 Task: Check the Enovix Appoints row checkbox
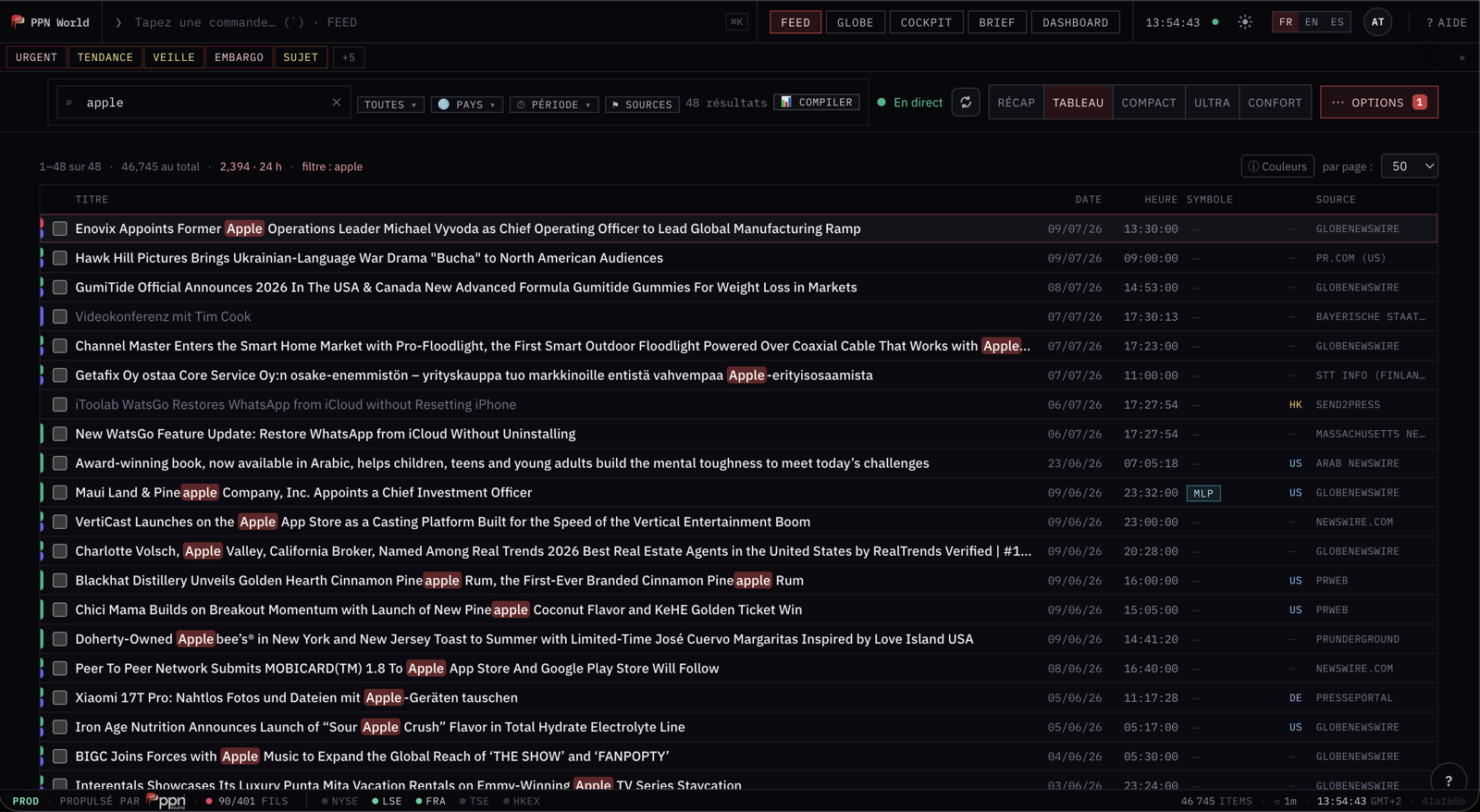pyautogui.click(x=60, y=228)
